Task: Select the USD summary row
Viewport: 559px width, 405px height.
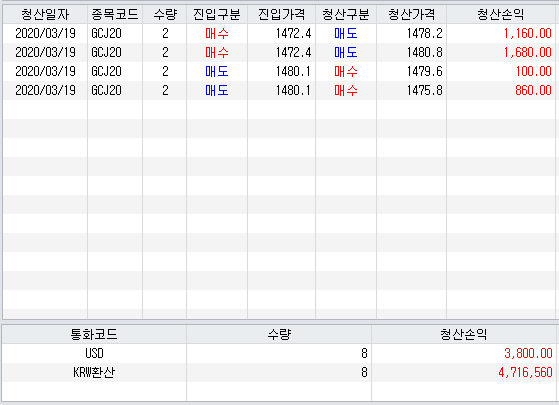Action: (279, 353)
